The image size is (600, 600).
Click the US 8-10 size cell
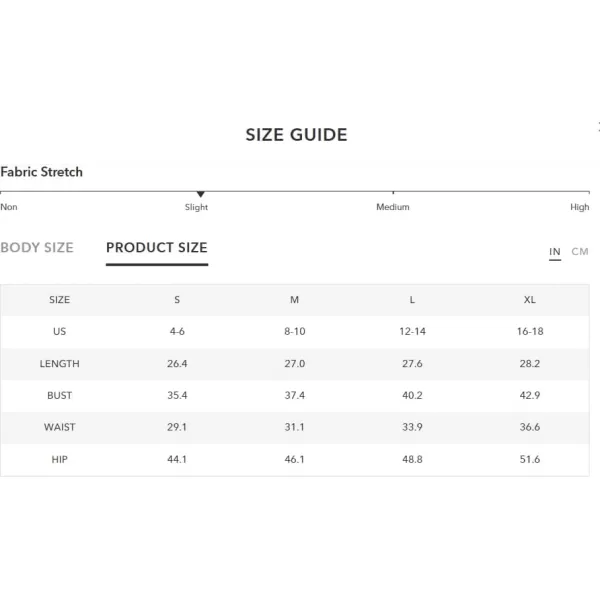click(295, 331)
